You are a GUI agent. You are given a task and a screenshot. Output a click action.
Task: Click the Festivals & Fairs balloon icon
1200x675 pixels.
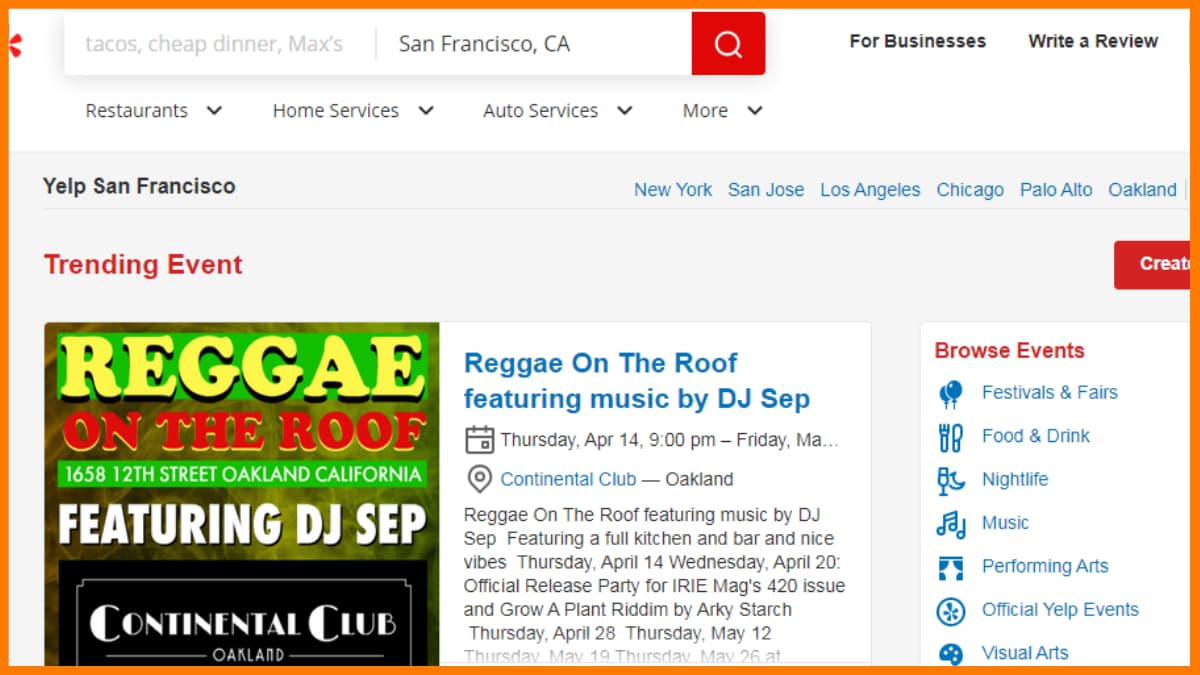tap(951, 393)
